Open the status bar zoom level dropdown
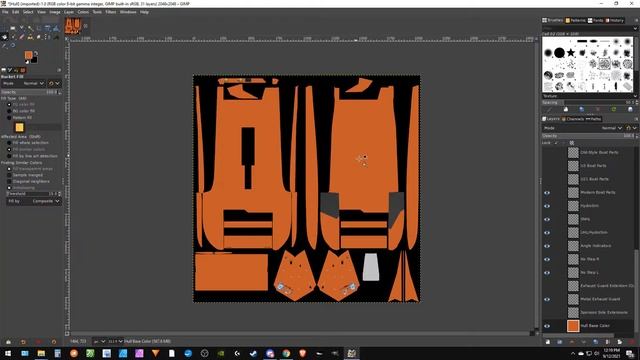Screen dimensions: 640x360 116,341
